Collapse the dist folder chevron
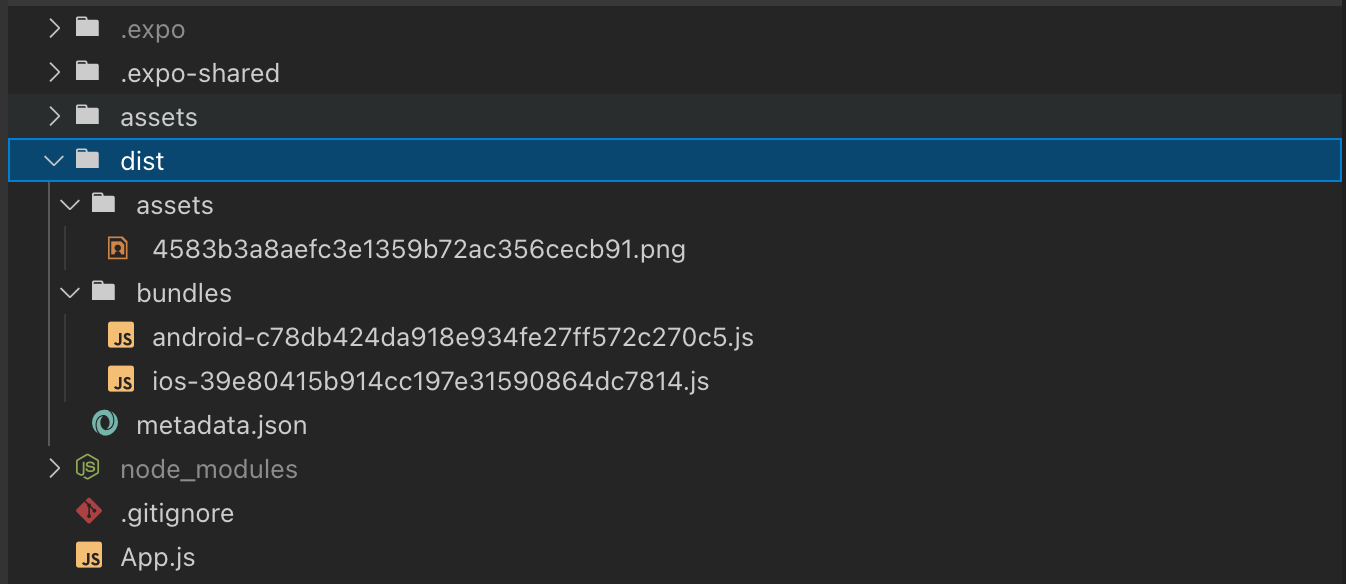 pyautogui.click(x=55, y=161)
